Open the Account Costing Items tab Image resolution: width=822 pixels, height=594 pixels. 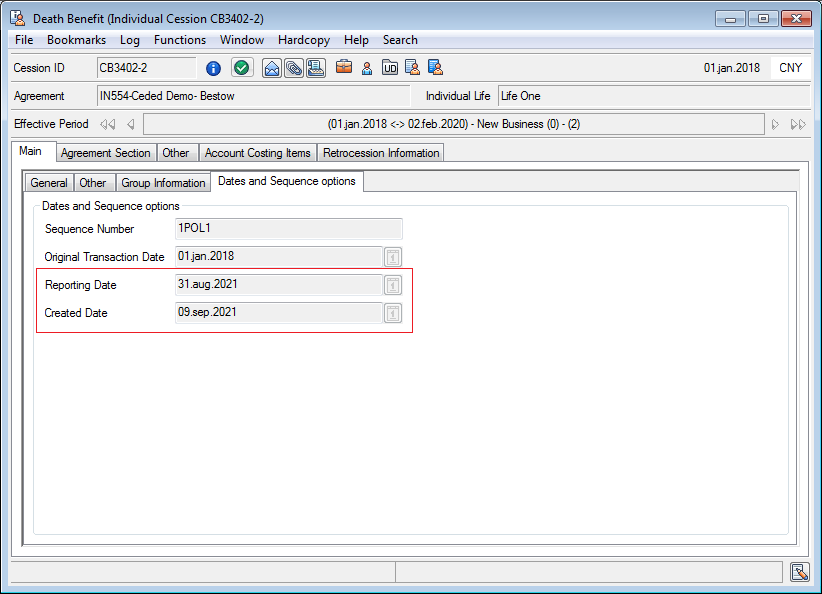point(258,153)
